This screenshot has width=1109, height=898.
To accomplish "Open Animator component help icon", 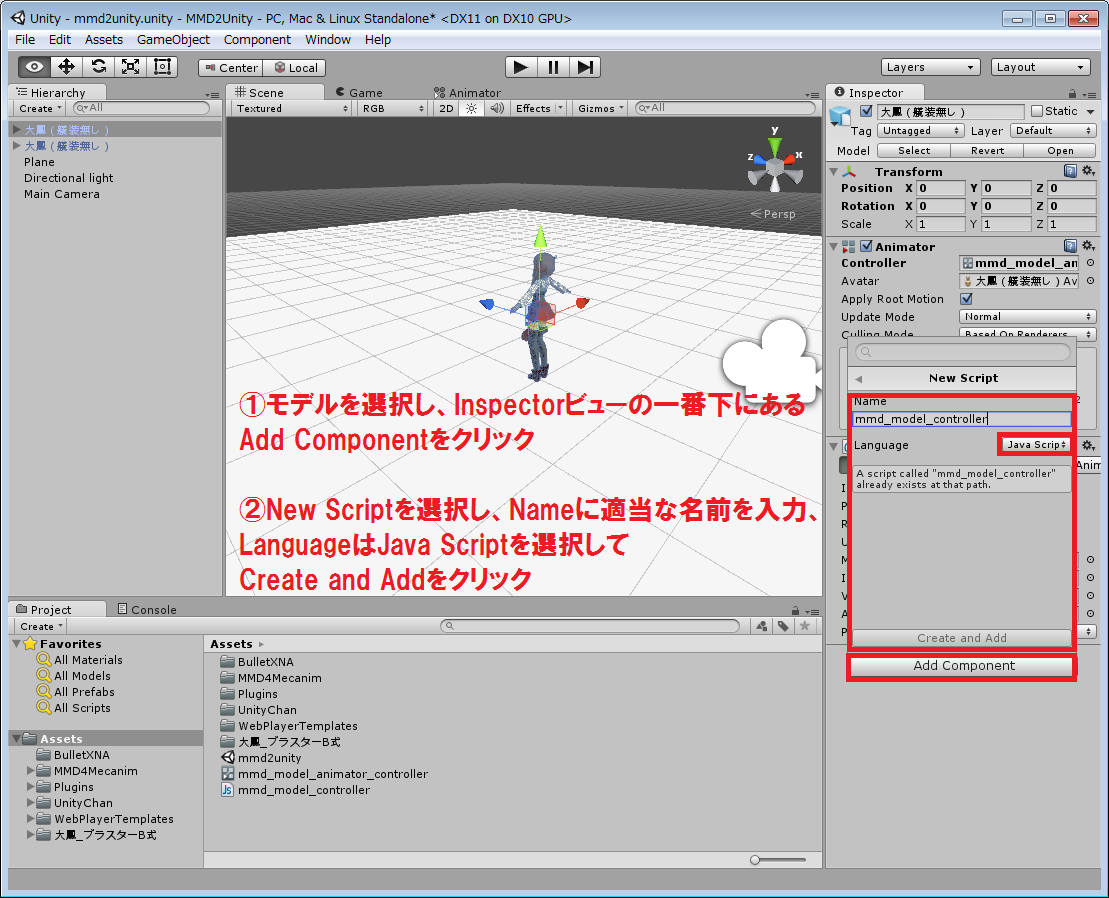I will pos(1070,245).
